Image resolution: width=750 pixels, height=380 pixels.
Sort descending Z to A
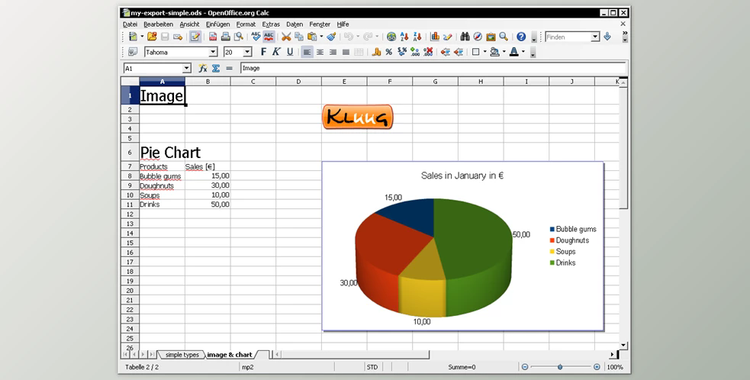coord(417,36)
